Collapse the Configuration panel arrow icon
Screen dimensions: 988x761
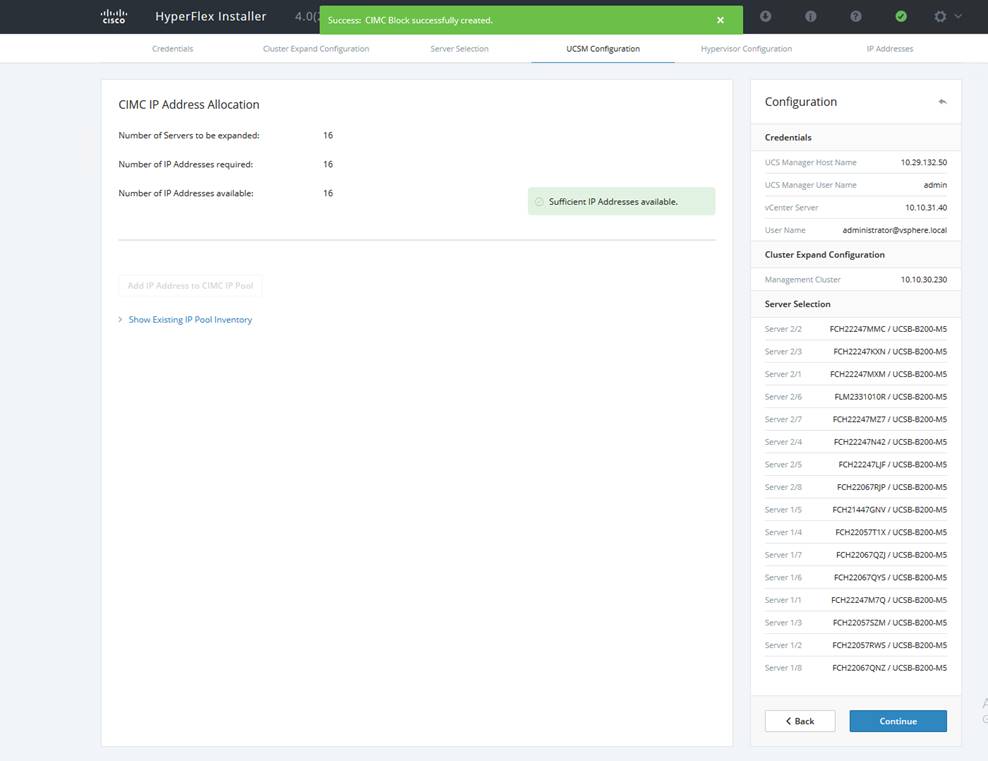(x=942, y=101)
